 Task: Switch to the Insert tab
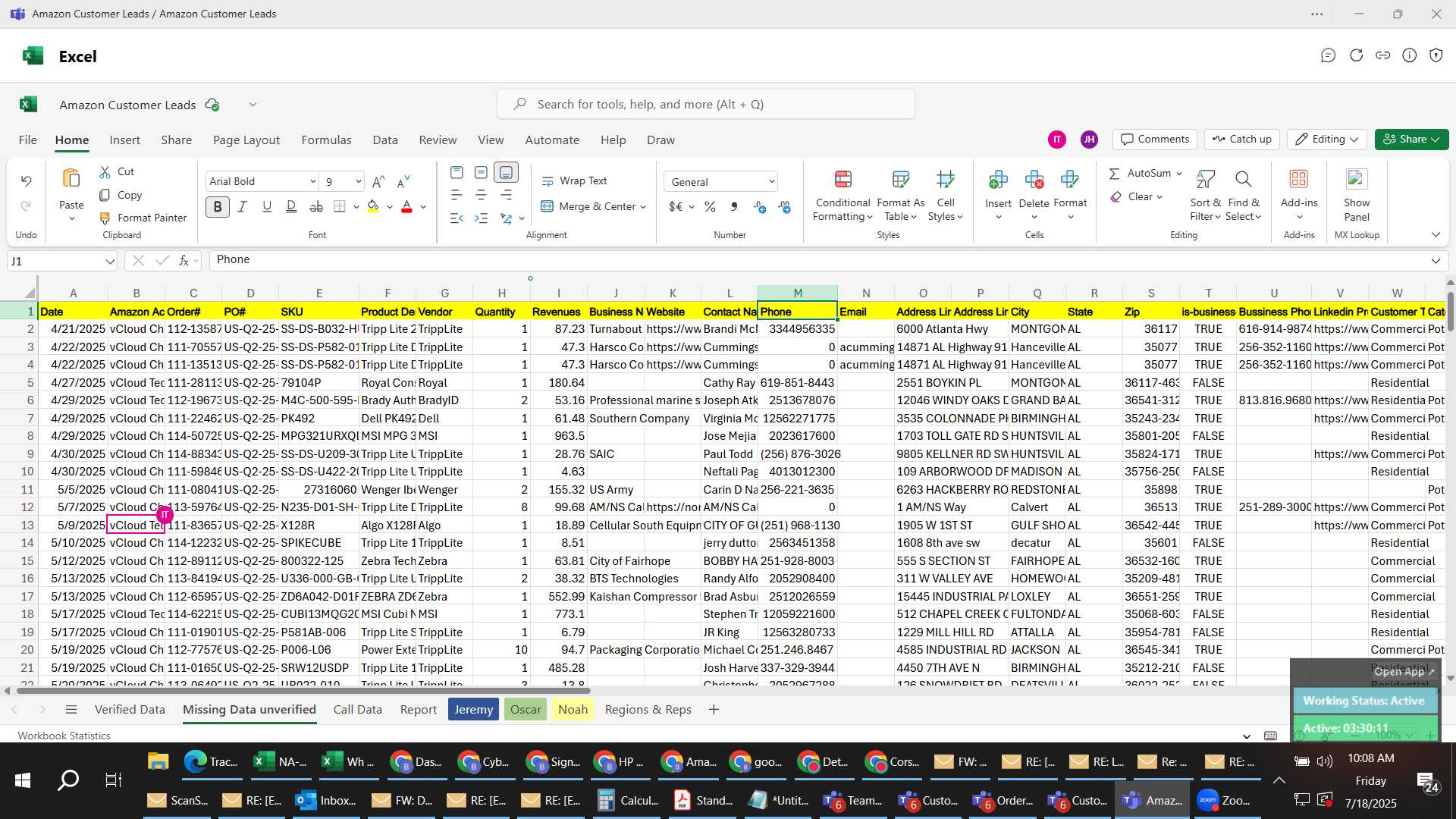pos(124,140)
